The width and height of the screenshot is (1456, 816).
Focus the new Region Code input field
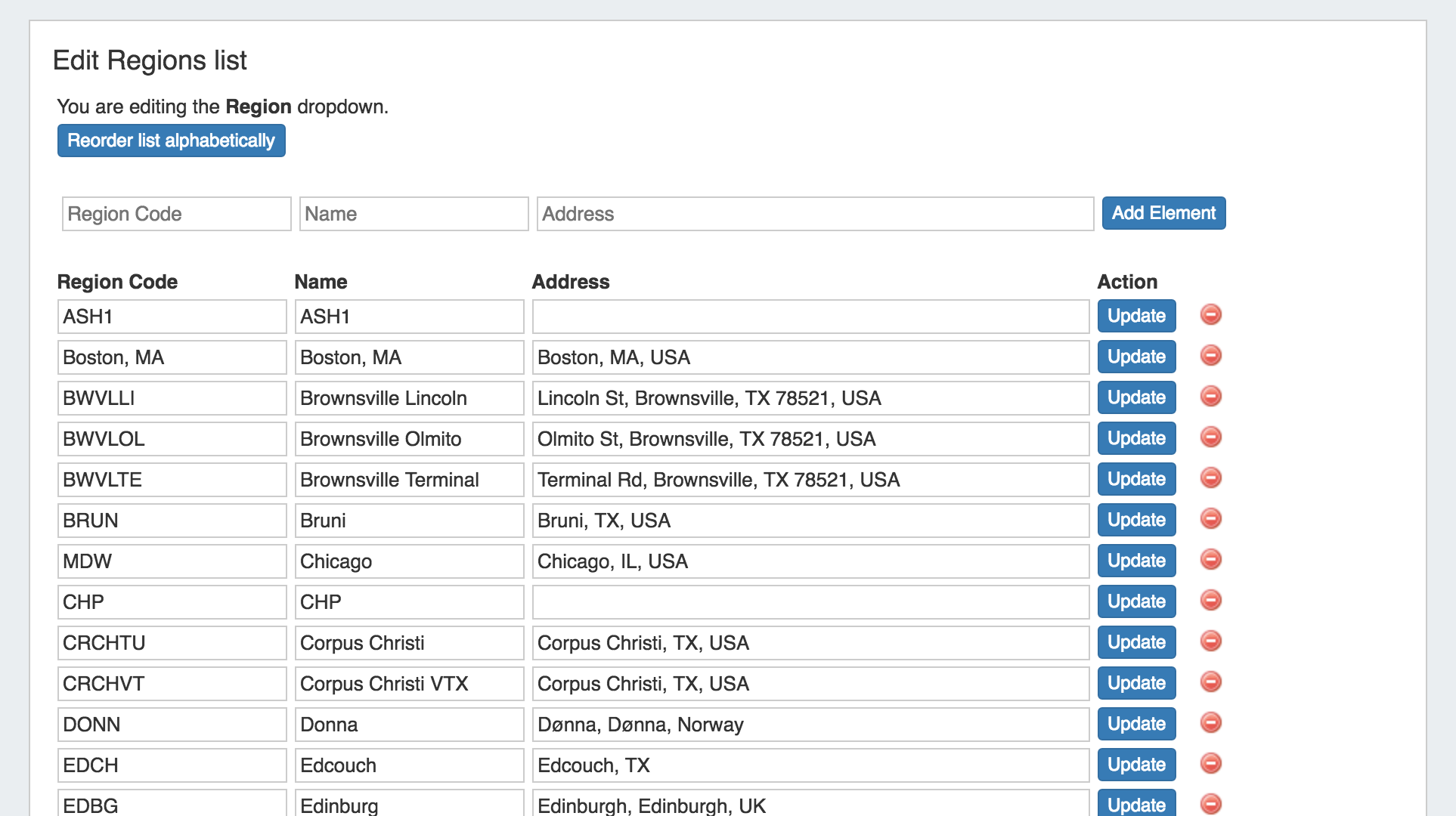coord(176,214)
